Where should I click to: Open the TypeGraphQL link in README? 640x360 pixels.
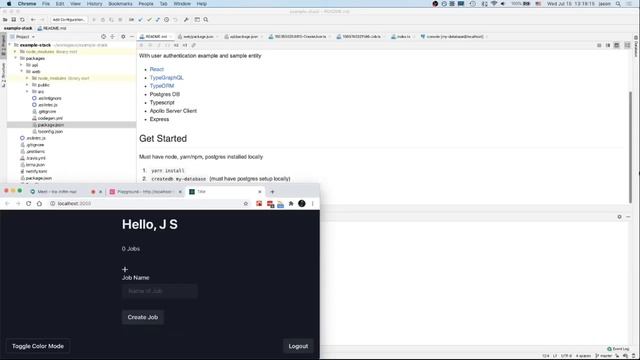coord(167,78)
